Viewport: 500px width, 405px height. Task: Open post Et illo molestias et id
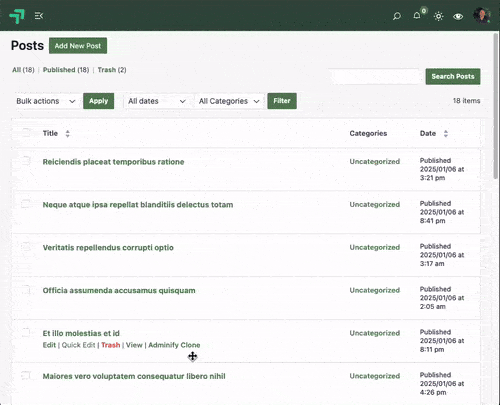tap(81, 333)
